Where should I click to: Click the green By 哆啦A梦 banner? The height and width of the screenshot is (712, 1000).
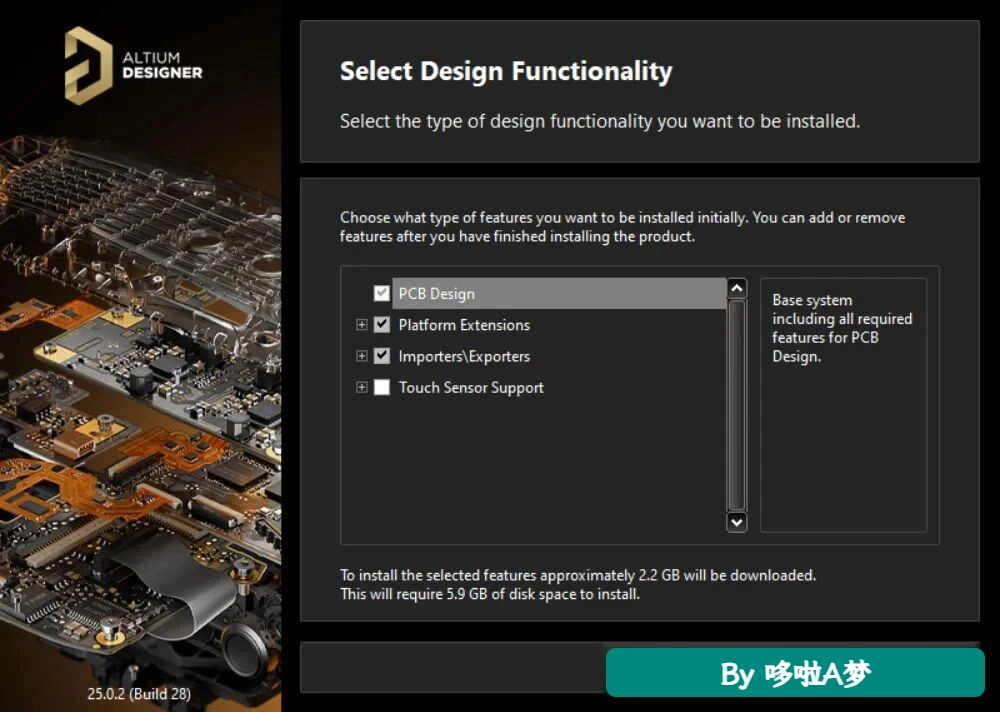(x=795, y=673)
